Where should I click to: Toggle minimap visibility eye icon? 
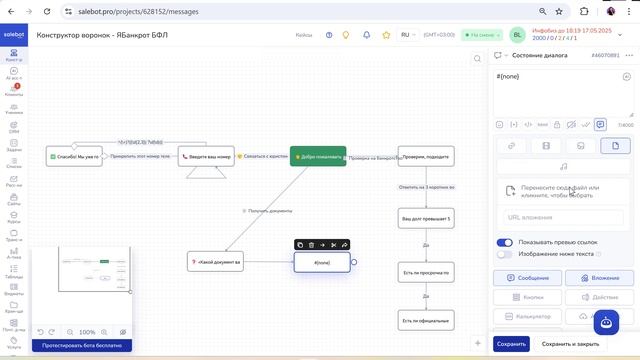(123, 332)
